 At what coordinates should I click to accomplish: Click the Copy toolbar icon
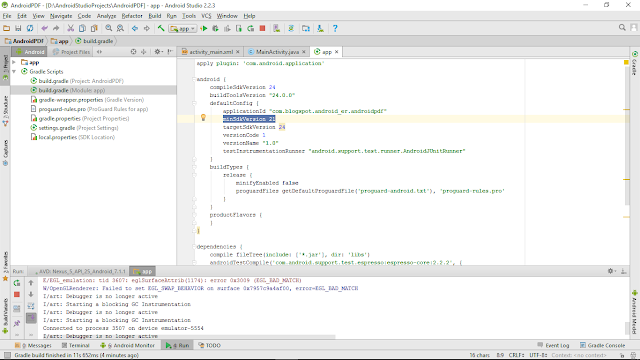[82, 28]
